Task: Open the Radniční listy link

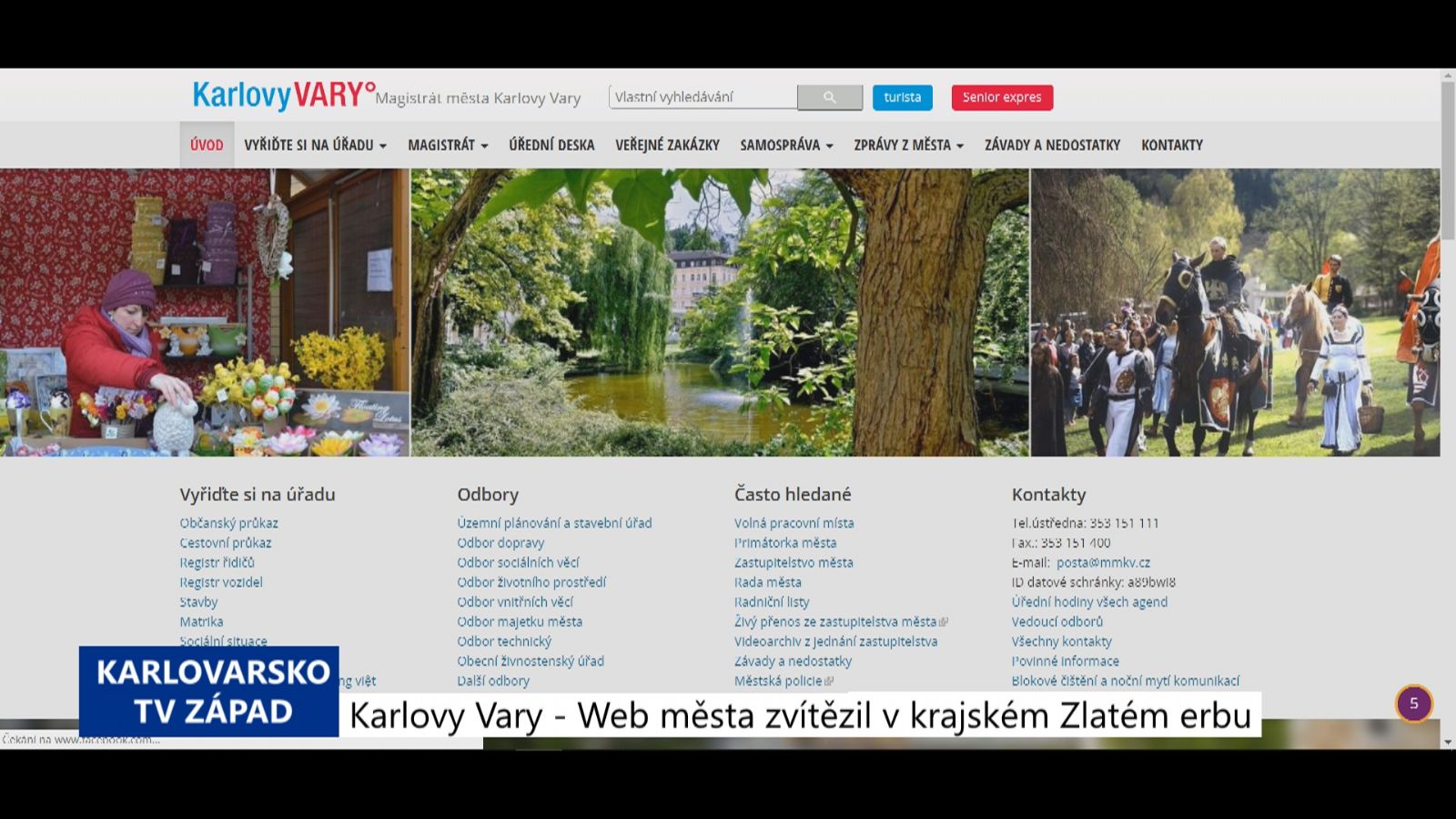Action: point(772,602)
